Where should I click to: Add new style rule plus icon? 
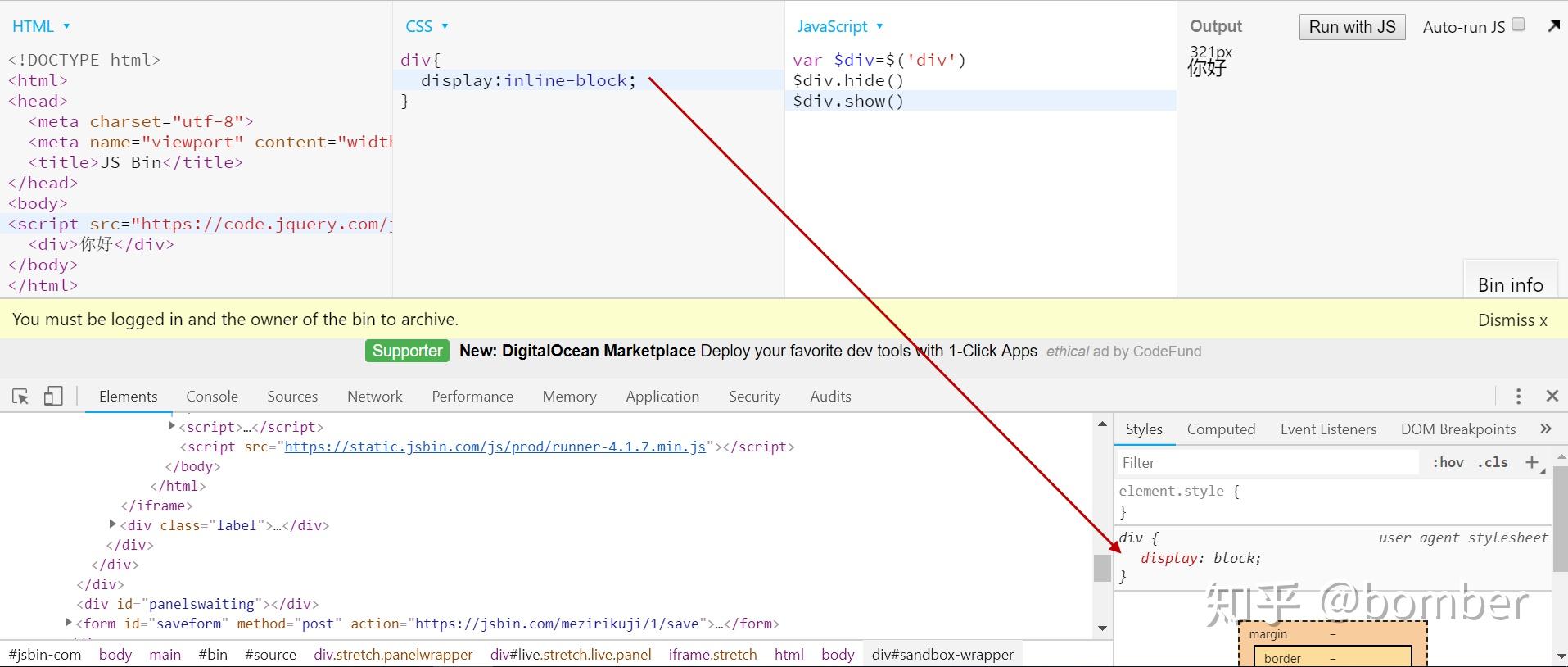[1532, 462]
